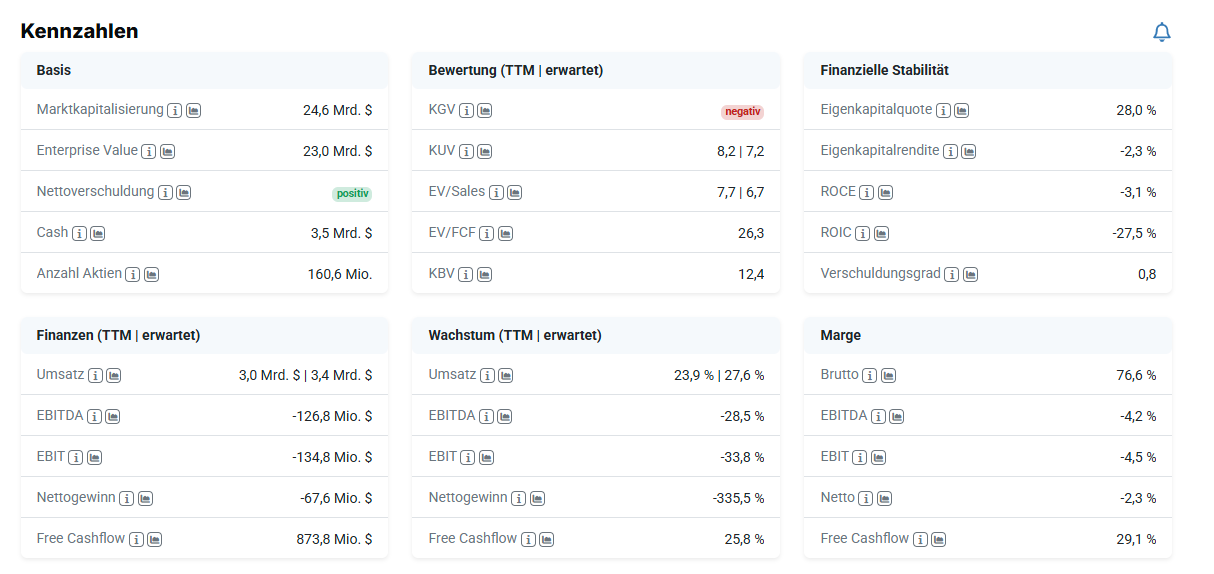Select the Anzahl Aktien row label
This screenshot has width=1214, height=574.
[x=79, y=273]
